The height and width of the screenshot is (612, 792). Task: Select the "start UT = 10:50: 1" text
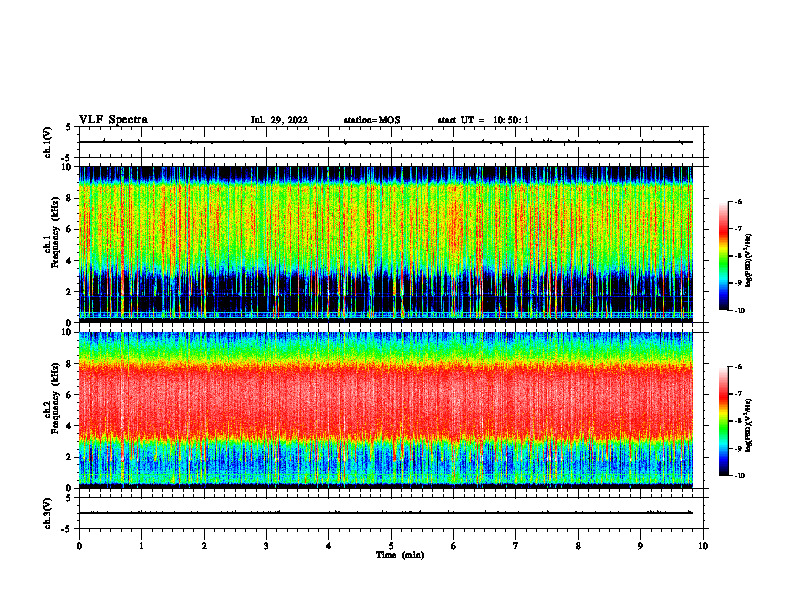tap(483, 120)
